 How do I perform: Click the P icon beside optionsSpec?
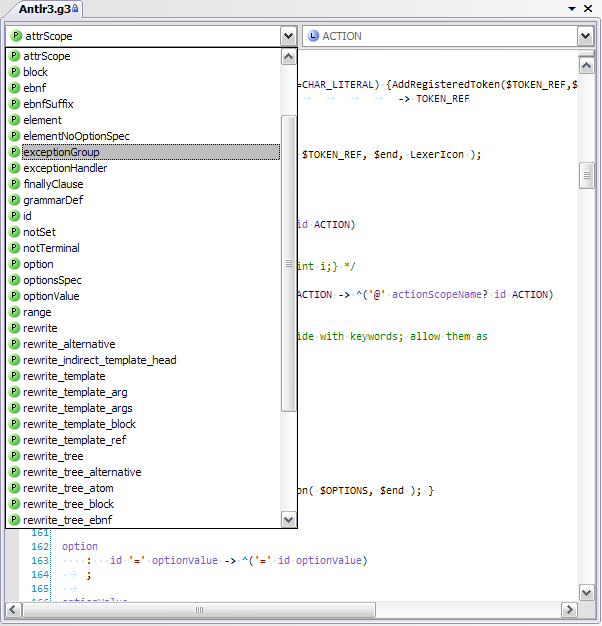tap(14, 279)
